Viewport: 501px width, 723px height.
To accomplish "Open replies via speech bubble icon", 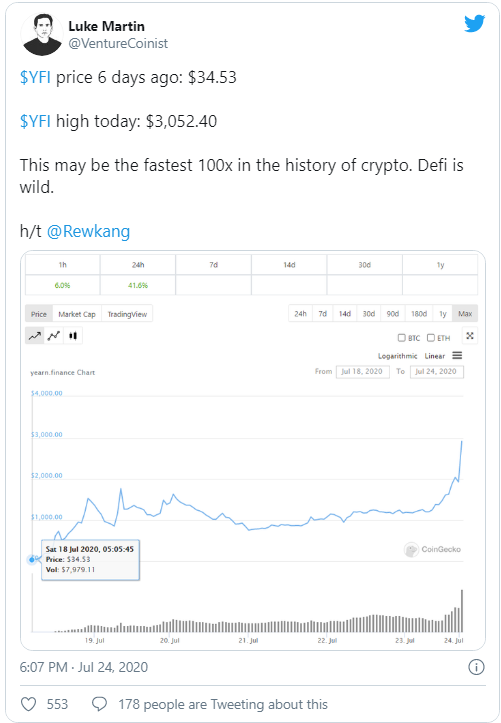I will pos(99,704).
